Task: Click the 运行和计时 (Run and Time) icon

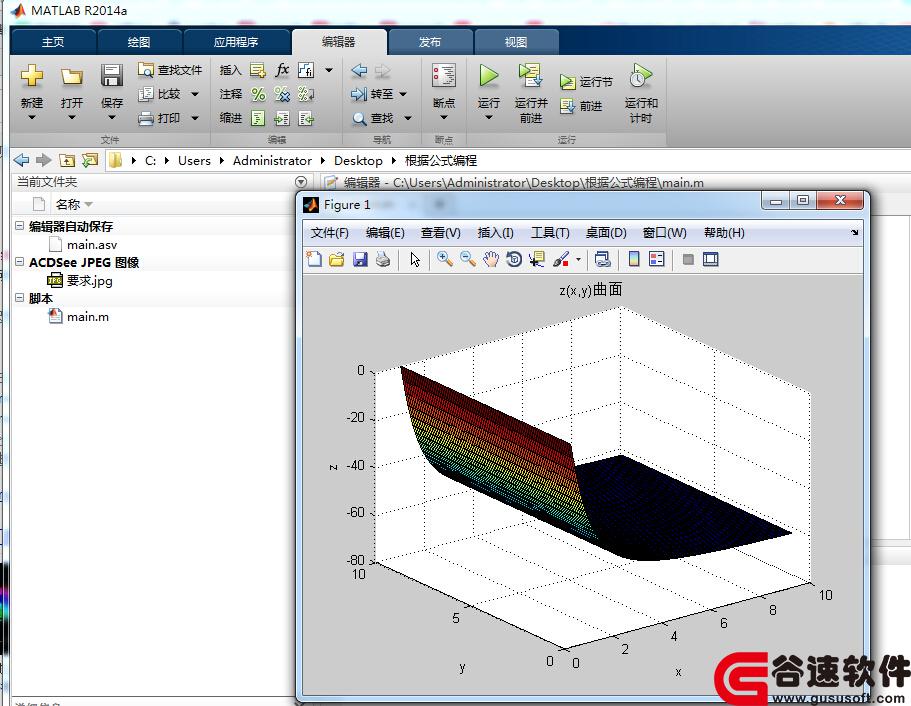Action: pyautogui.click(x=640, y=76)
